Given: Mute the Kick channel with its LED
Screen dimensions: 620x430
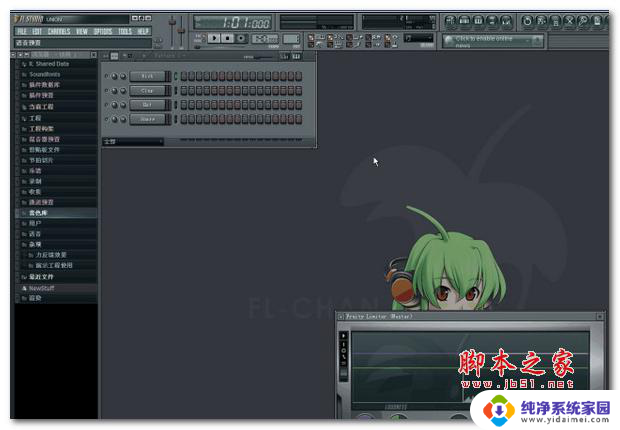Looking at the screenshot, I should pos(106,76).
